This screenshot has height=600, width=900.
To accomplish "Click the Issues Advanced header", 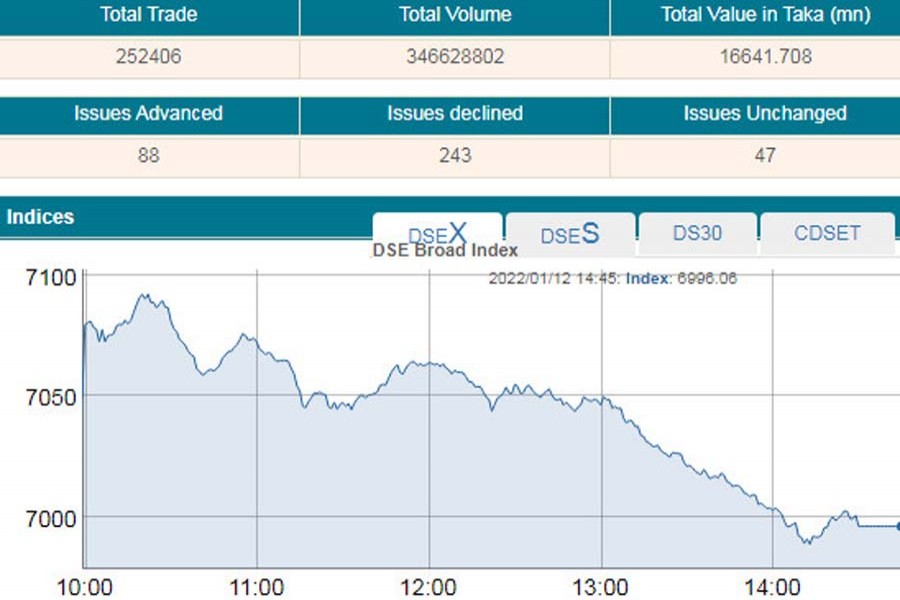I will (x=149, y=114).
